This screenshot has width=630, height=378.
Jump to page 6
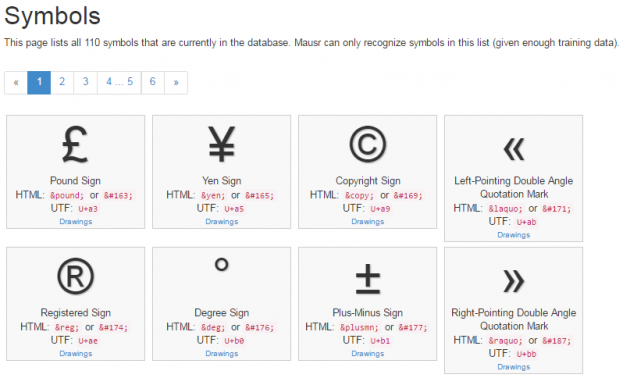pos(153,82)
